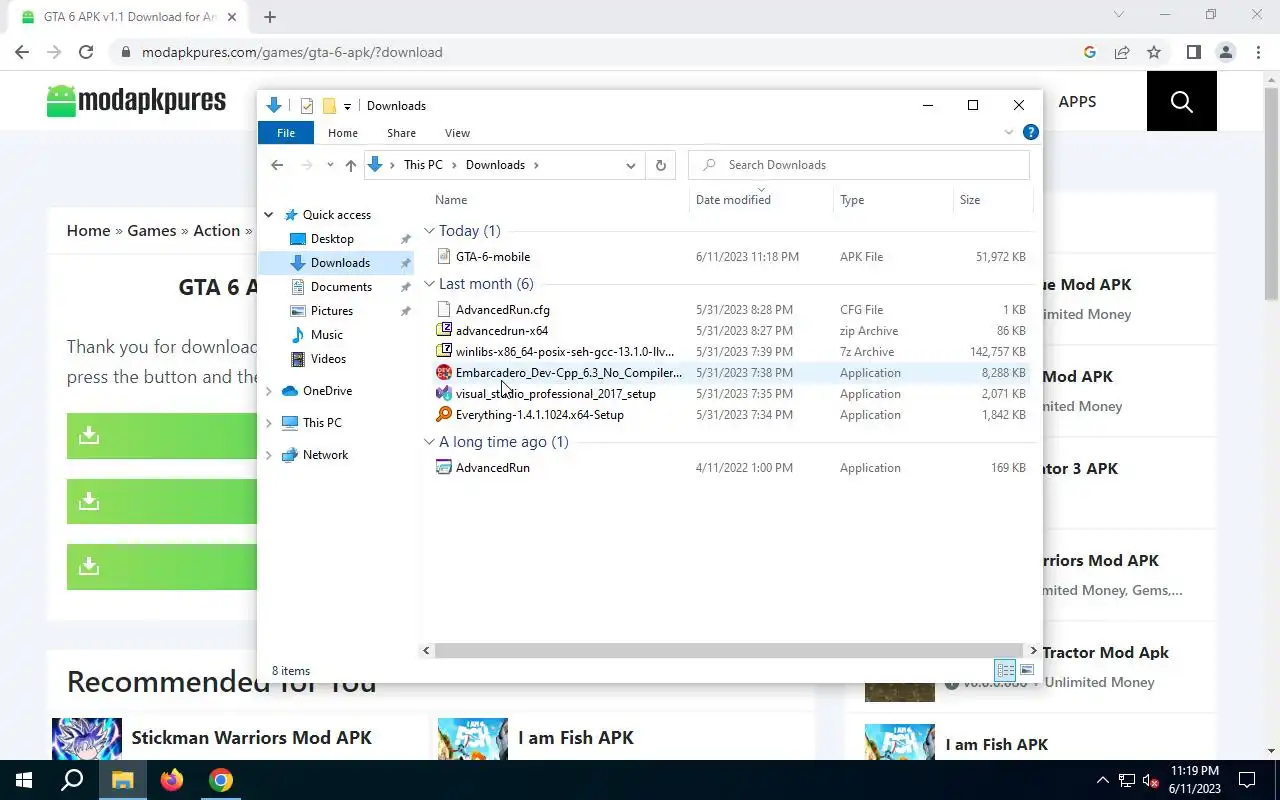Viewport: 1280px width, 800px height.
Task: Expand the This PC tree node
Action: (269, 423)
